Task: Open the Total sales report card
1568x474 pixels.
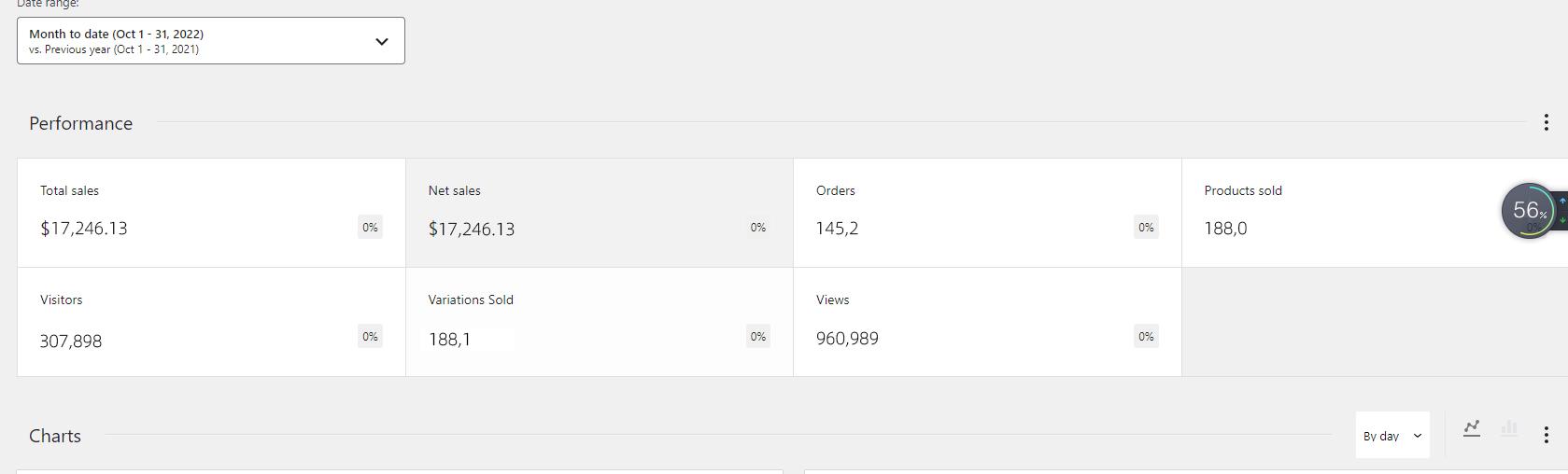Action: [211, 213]
